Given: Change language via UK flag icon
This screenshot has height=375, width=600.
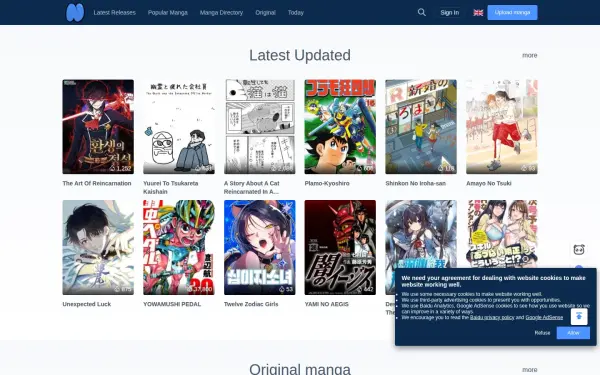Looking at the screenshot, I should pos(478,13).
